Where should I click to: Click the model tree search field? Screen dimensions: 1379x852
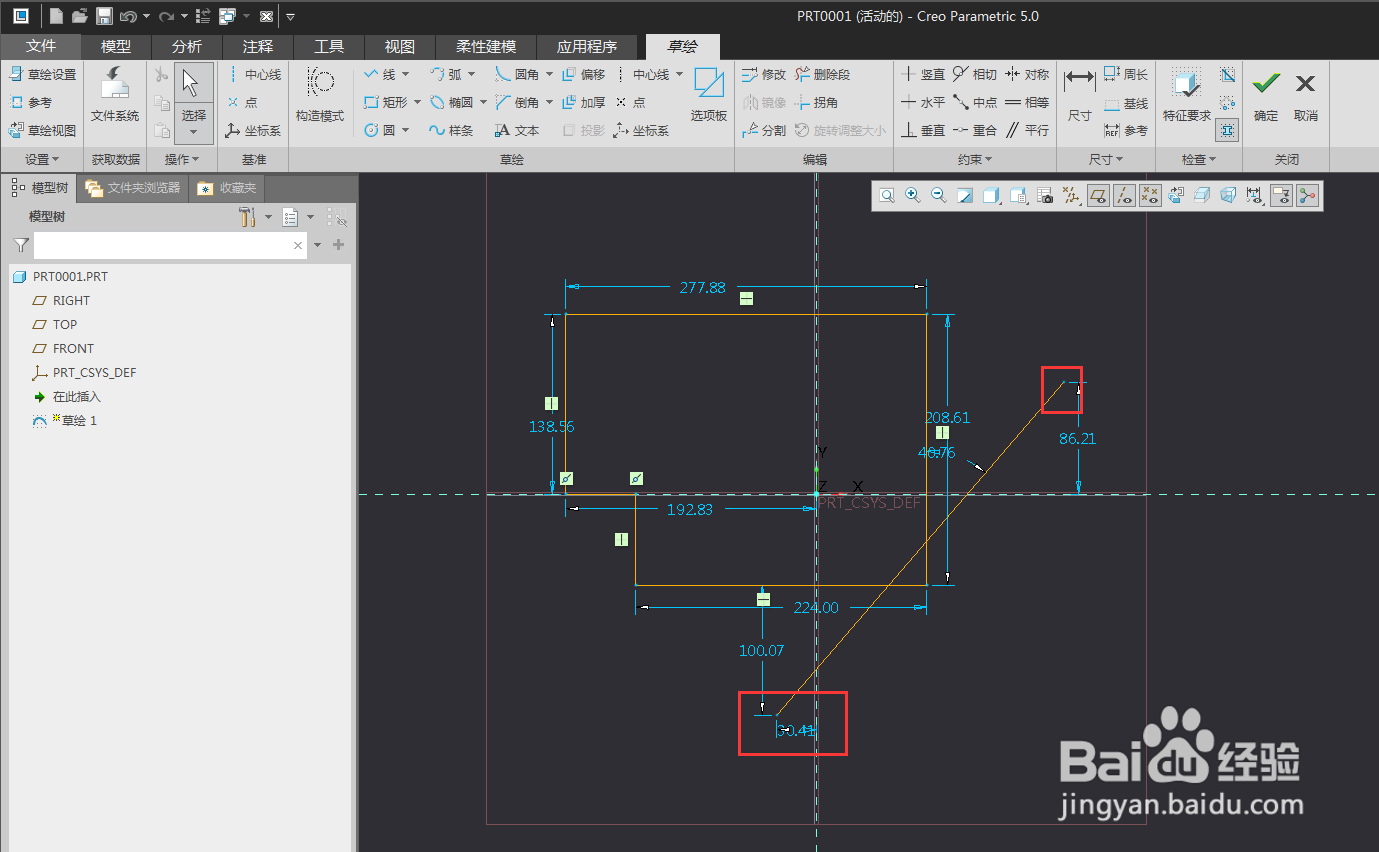[x=171, y=245]
